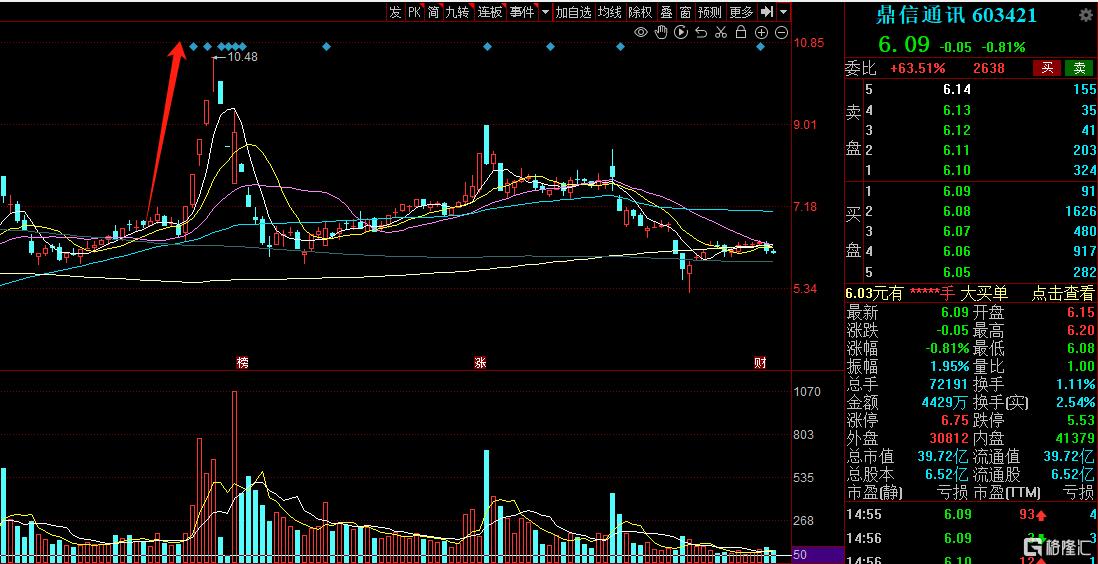Image resolution: width=1098 pixels, height=564 pixels.
Task: Toggle 均线 moving averages
Action: pyautogui.click(x=610, y=12)
